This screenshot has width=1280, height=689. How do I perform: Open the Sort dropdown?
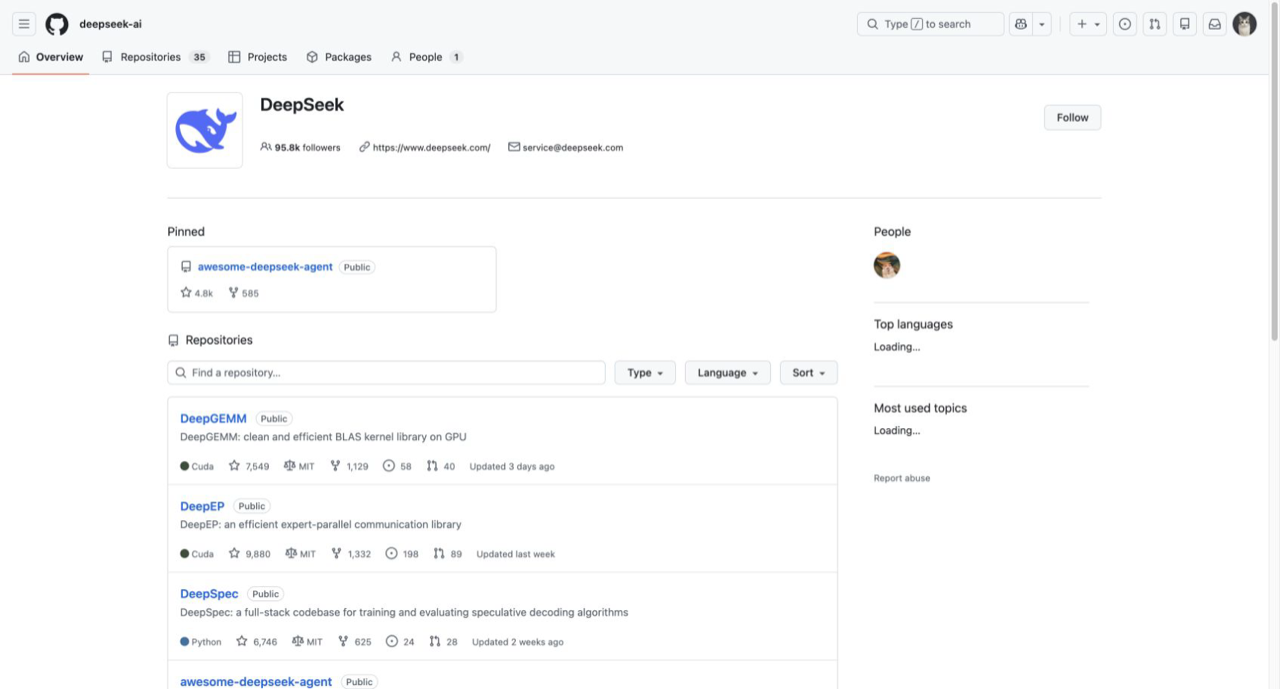(808, 372)
